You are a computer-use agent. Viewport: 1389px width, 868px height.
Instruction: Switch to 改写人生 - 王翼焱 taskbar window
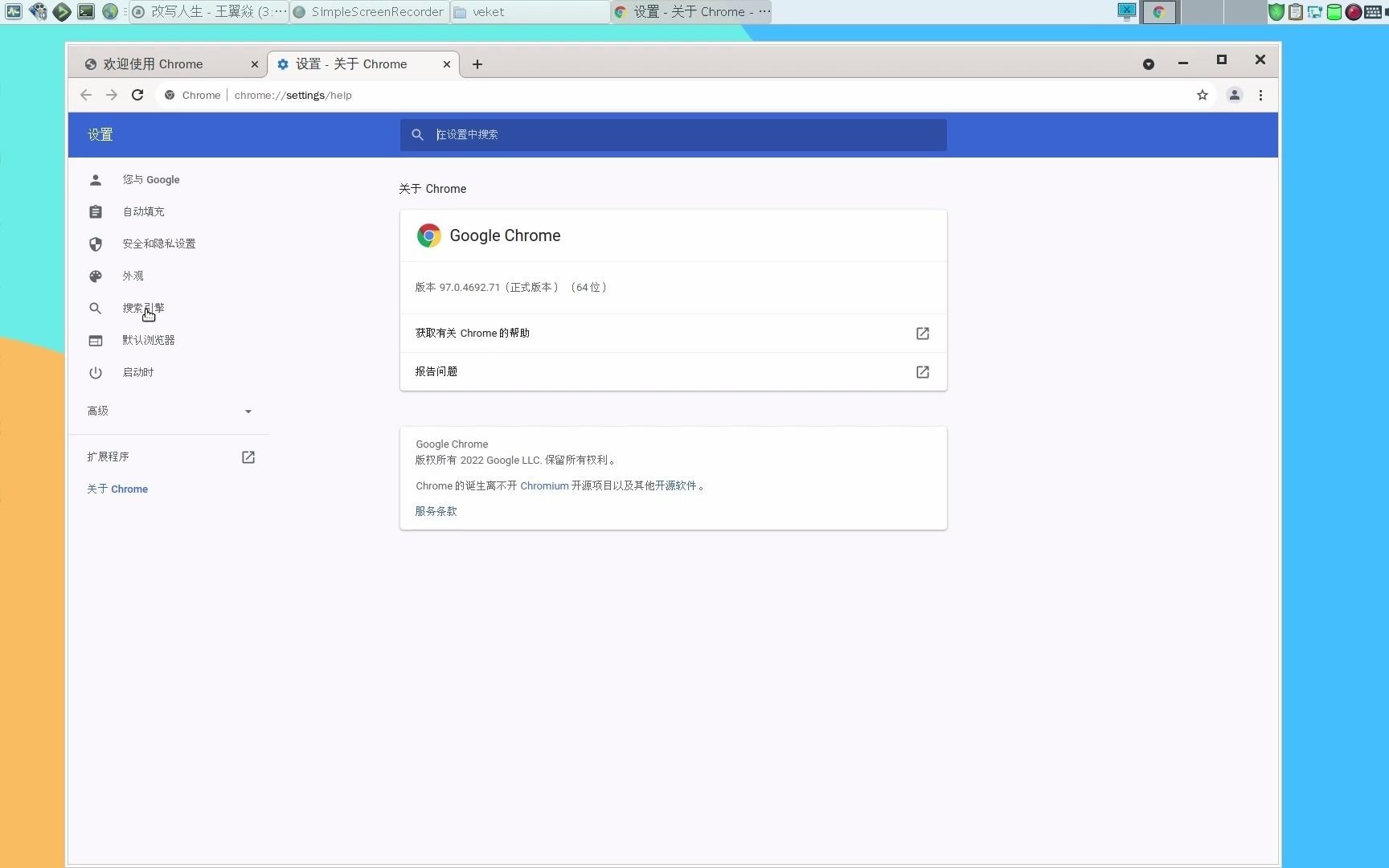(208, 11)
